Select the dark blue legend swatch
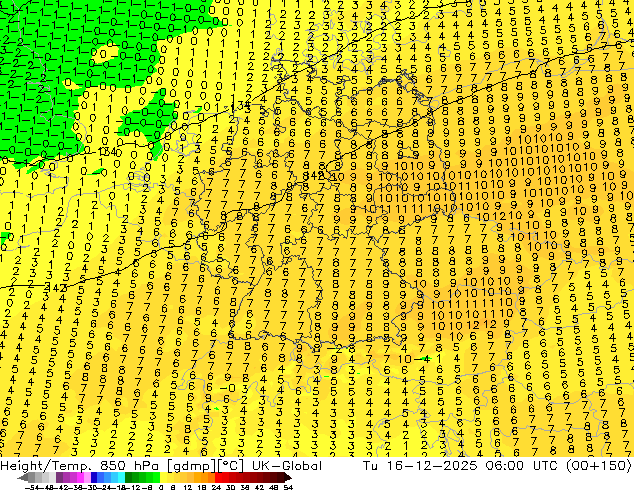This screenshot has width=634, height=490. 94,477
